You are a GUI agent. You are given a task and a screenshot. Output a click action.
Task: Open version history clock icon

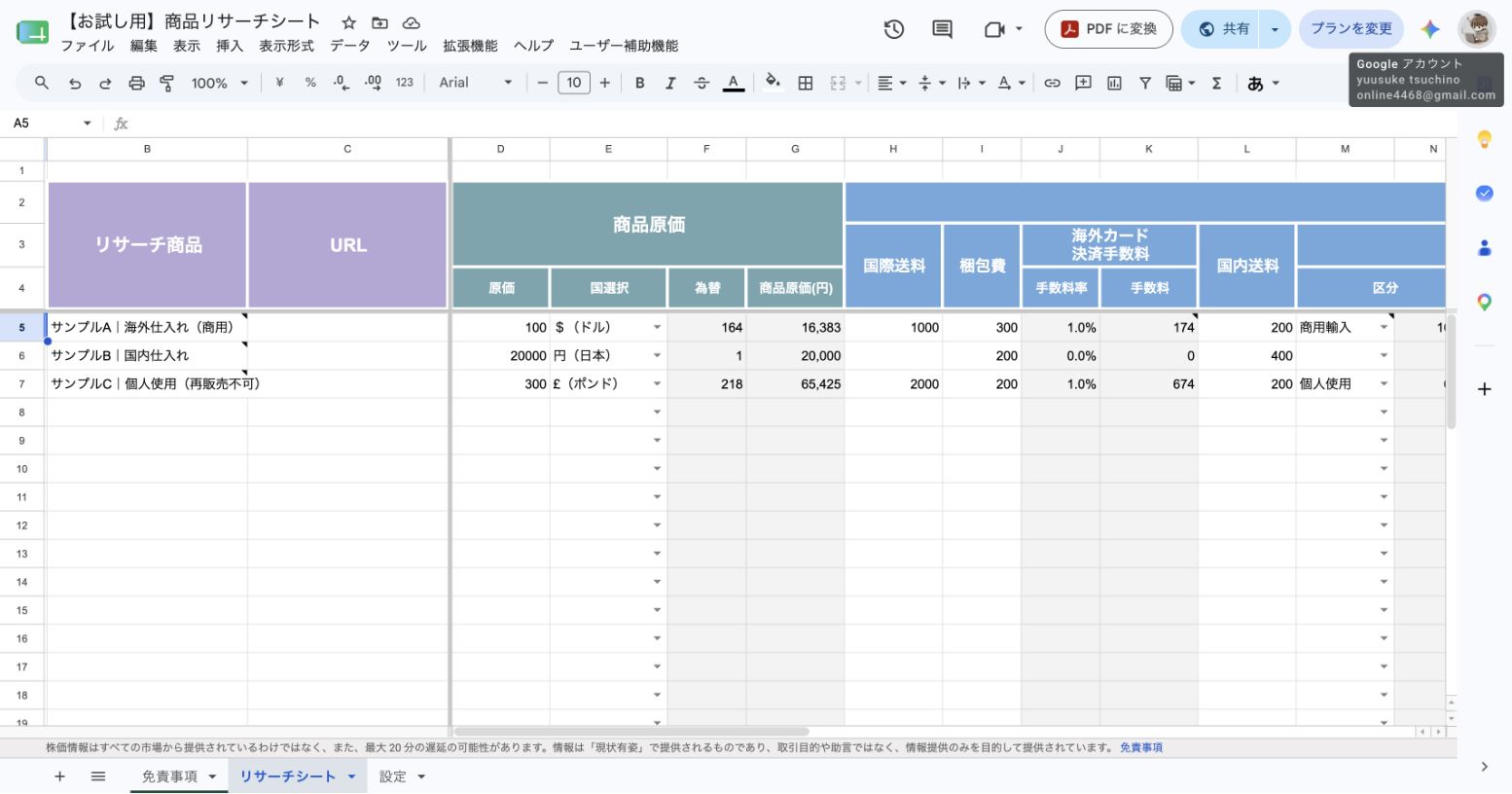(893, 29)
